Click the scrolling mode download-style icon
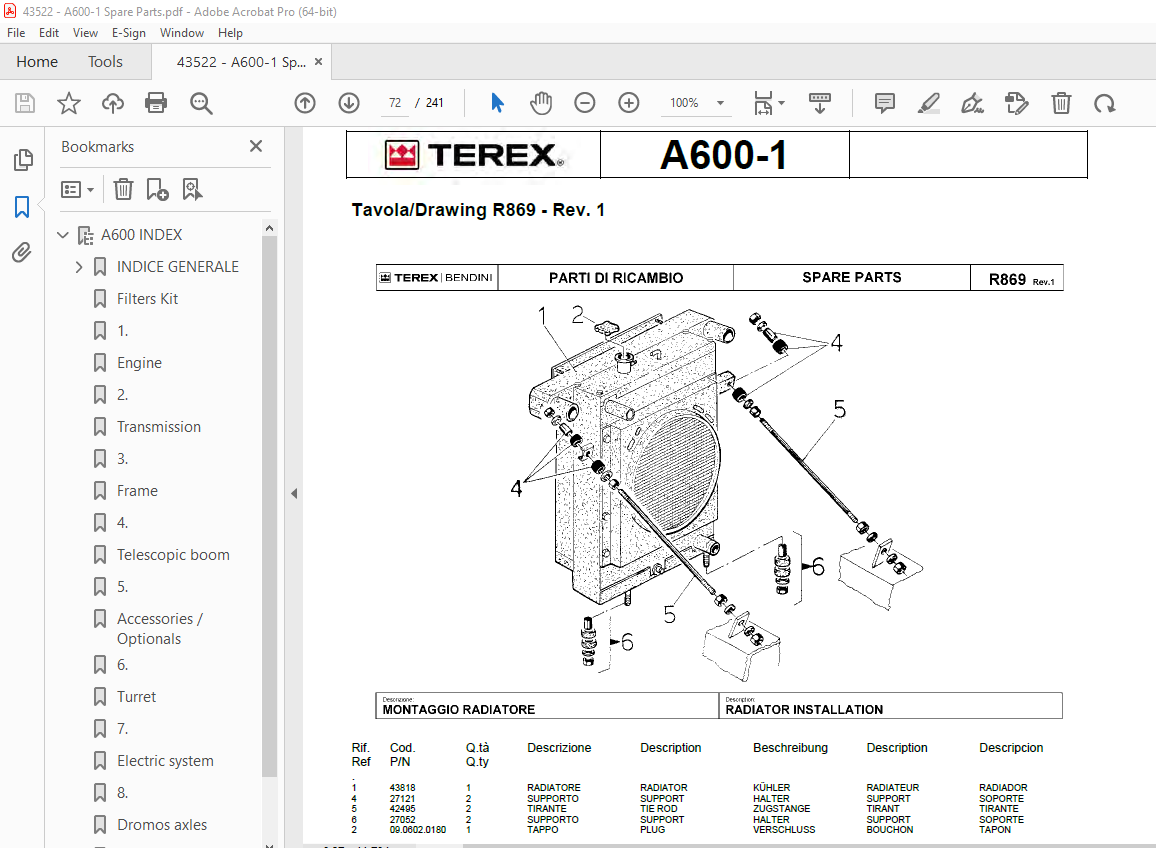The height and width of the screenshot is (848, 1156). tap(820, 103)
